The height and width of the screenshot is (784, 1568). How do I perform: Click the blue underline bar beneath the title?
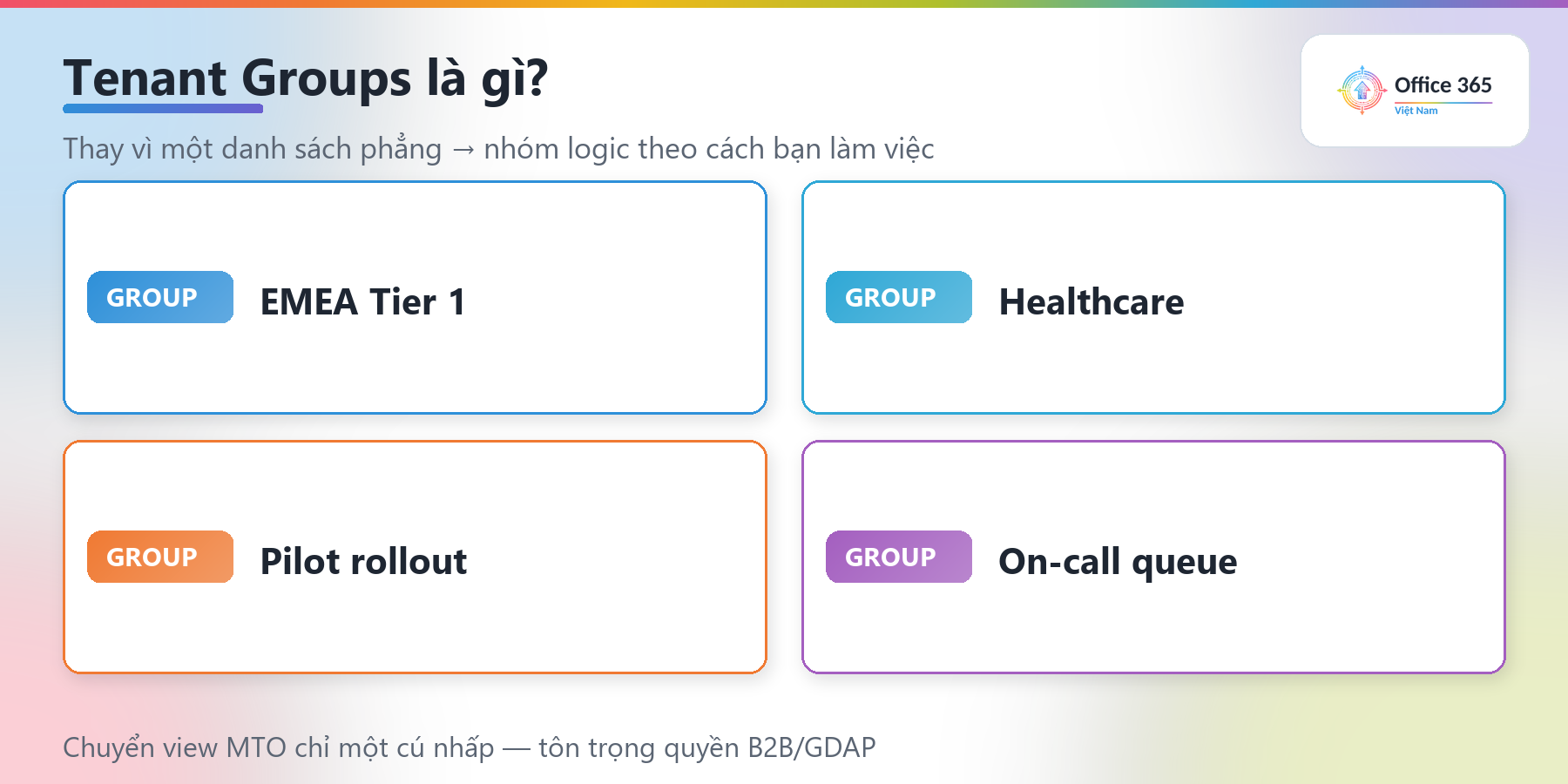pyautogui.click(x=163, y=109)
